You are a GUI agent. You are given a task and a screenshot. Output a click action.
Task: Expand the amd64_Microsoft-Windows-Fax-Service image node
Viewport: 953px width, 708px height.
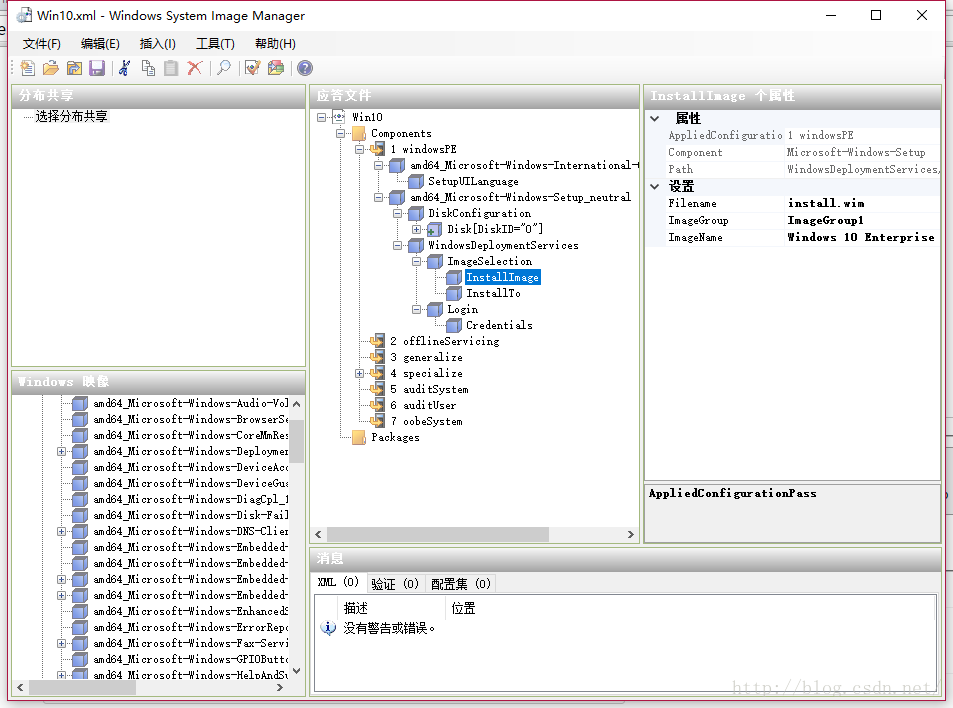[61, 644]
